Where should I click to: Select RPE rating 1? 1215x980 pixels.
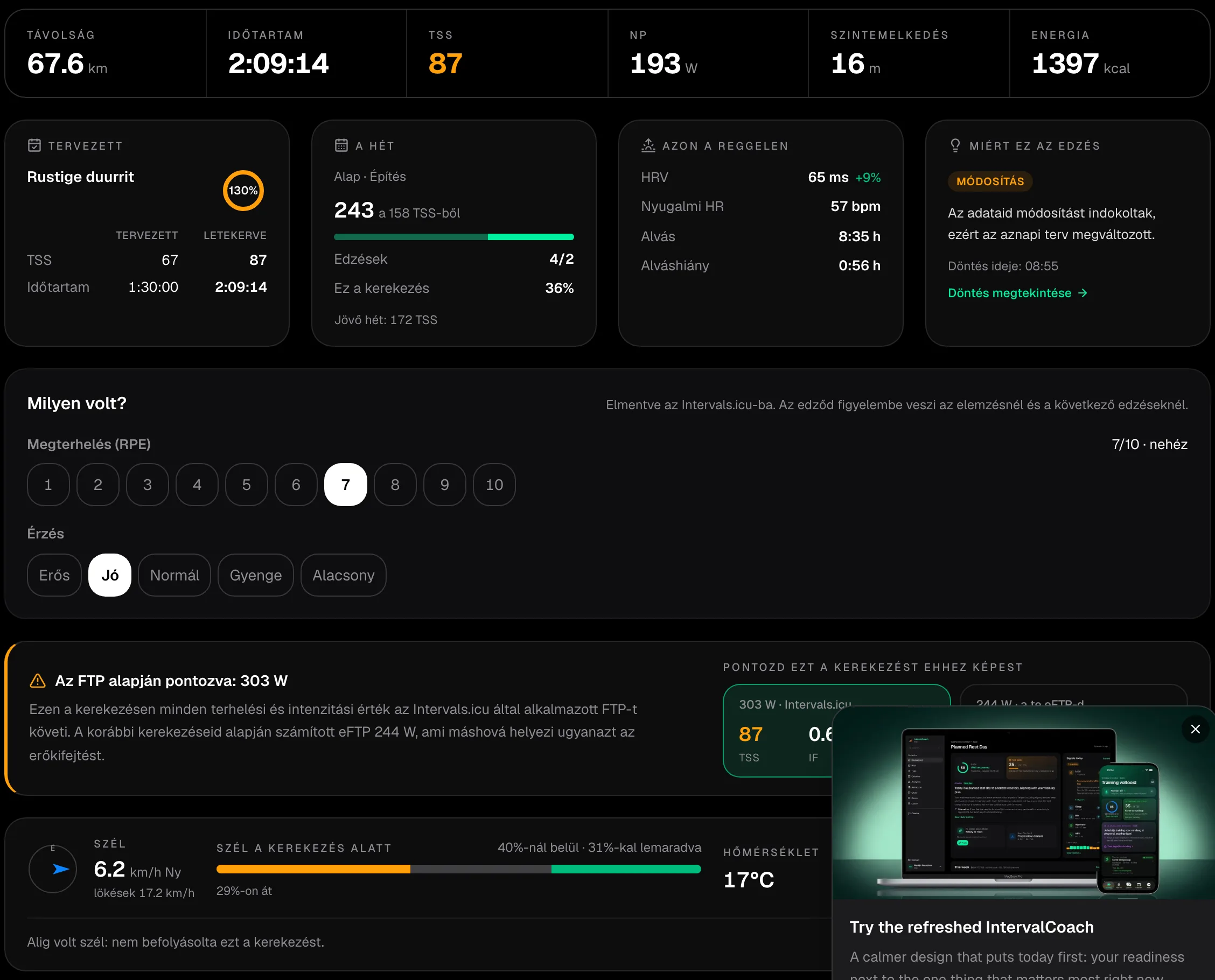tap(48, 485)
